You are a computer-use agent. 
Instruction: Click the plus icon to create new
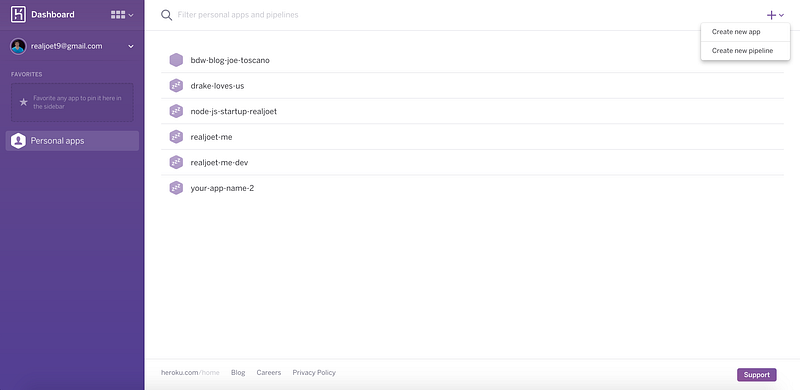coord(771,15)
